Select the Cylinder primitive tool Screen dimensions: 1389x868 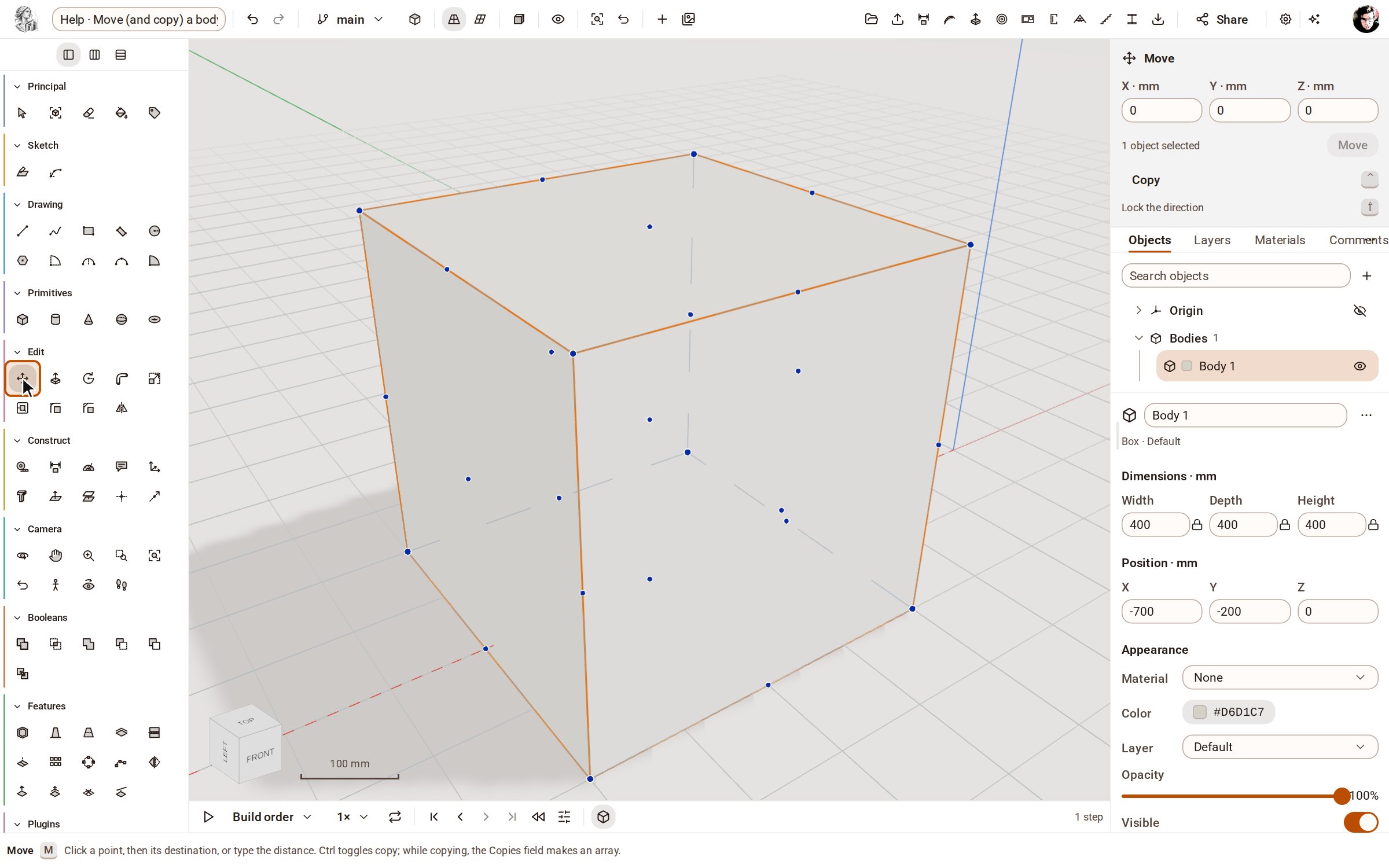[x=56, y=319]
